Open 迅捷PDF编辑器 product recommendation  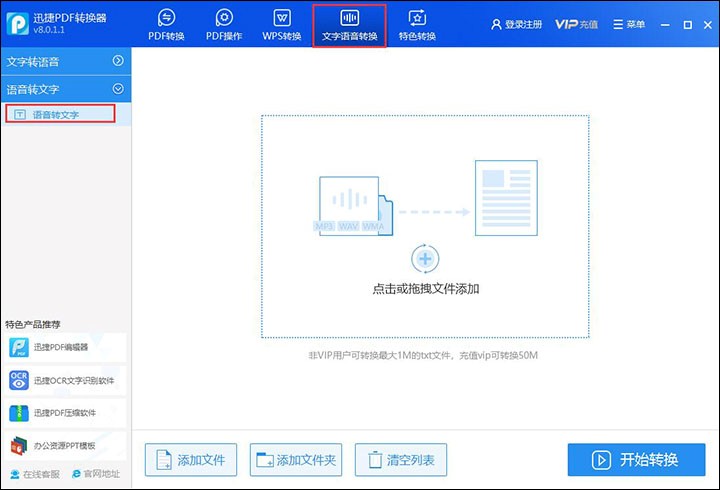[x=65, y=347]
